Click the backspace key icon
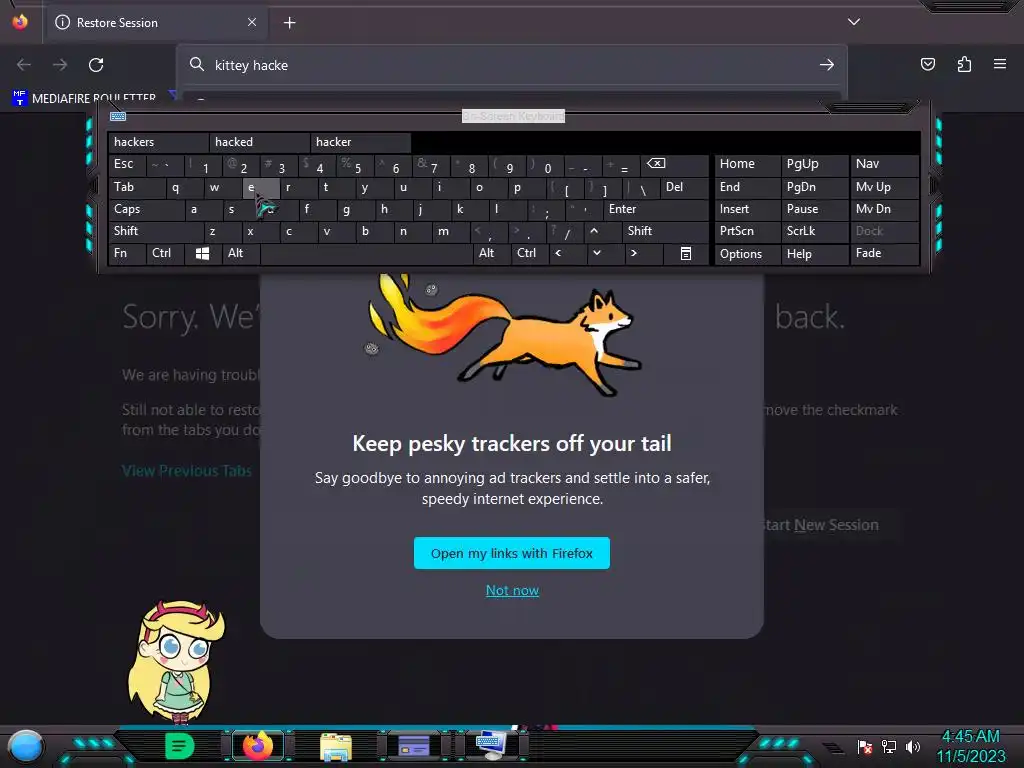 tap(675, 164)
